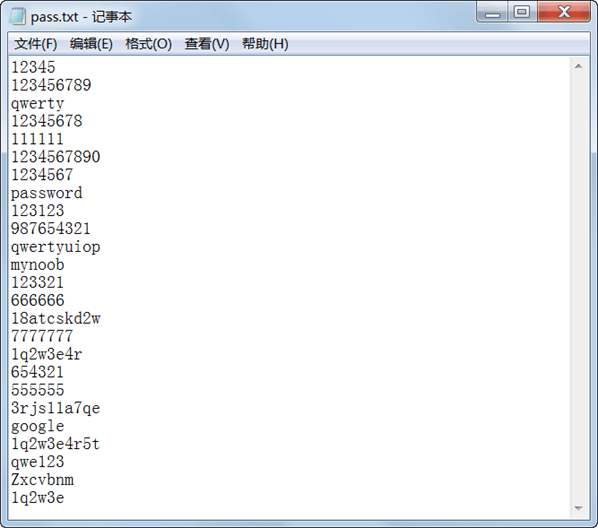
Task: Click on the line 111111
Action: click(37, 139)
